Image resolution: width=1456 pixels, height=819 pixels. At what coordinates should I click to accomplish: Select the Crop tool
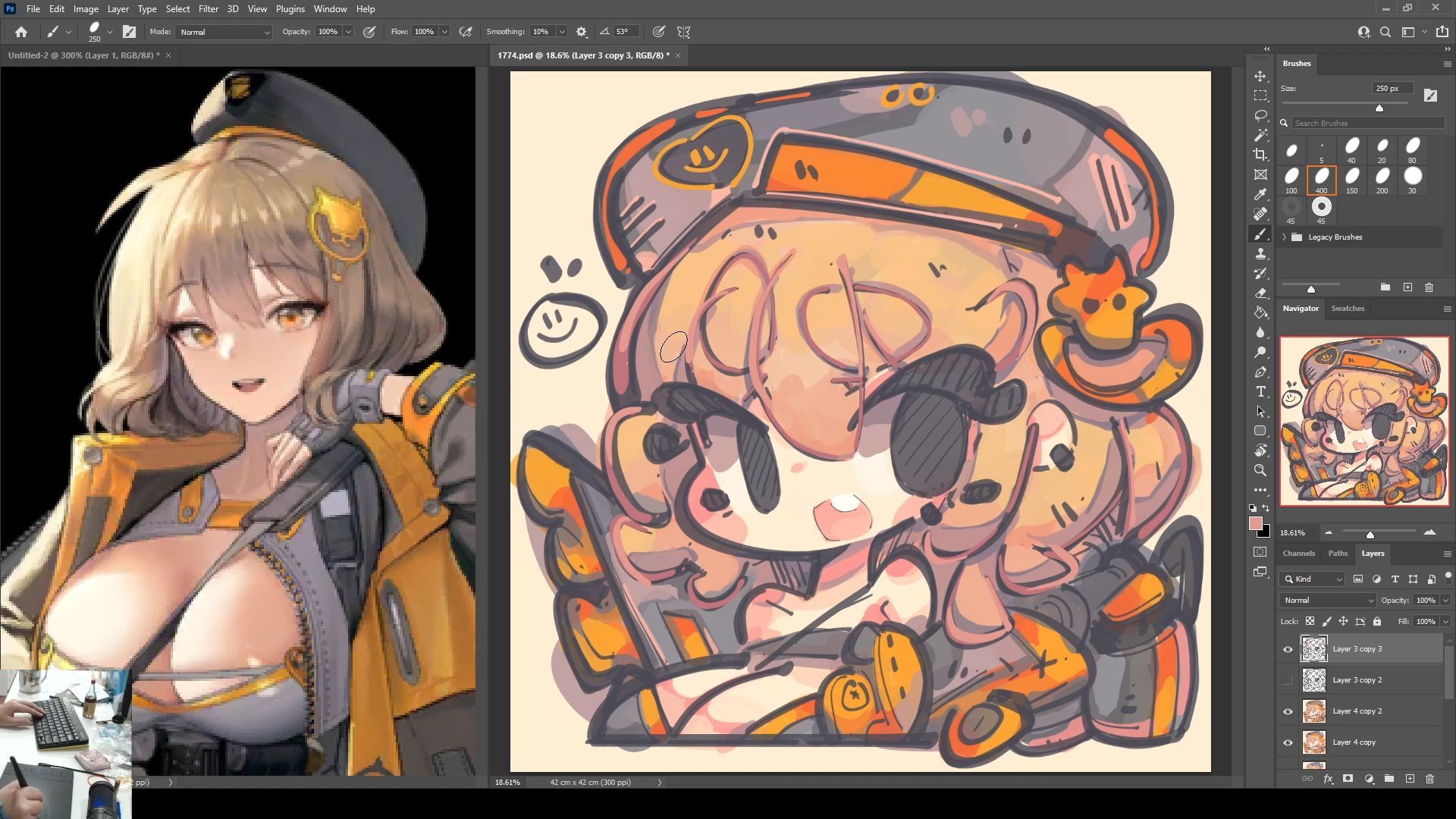1260,155
